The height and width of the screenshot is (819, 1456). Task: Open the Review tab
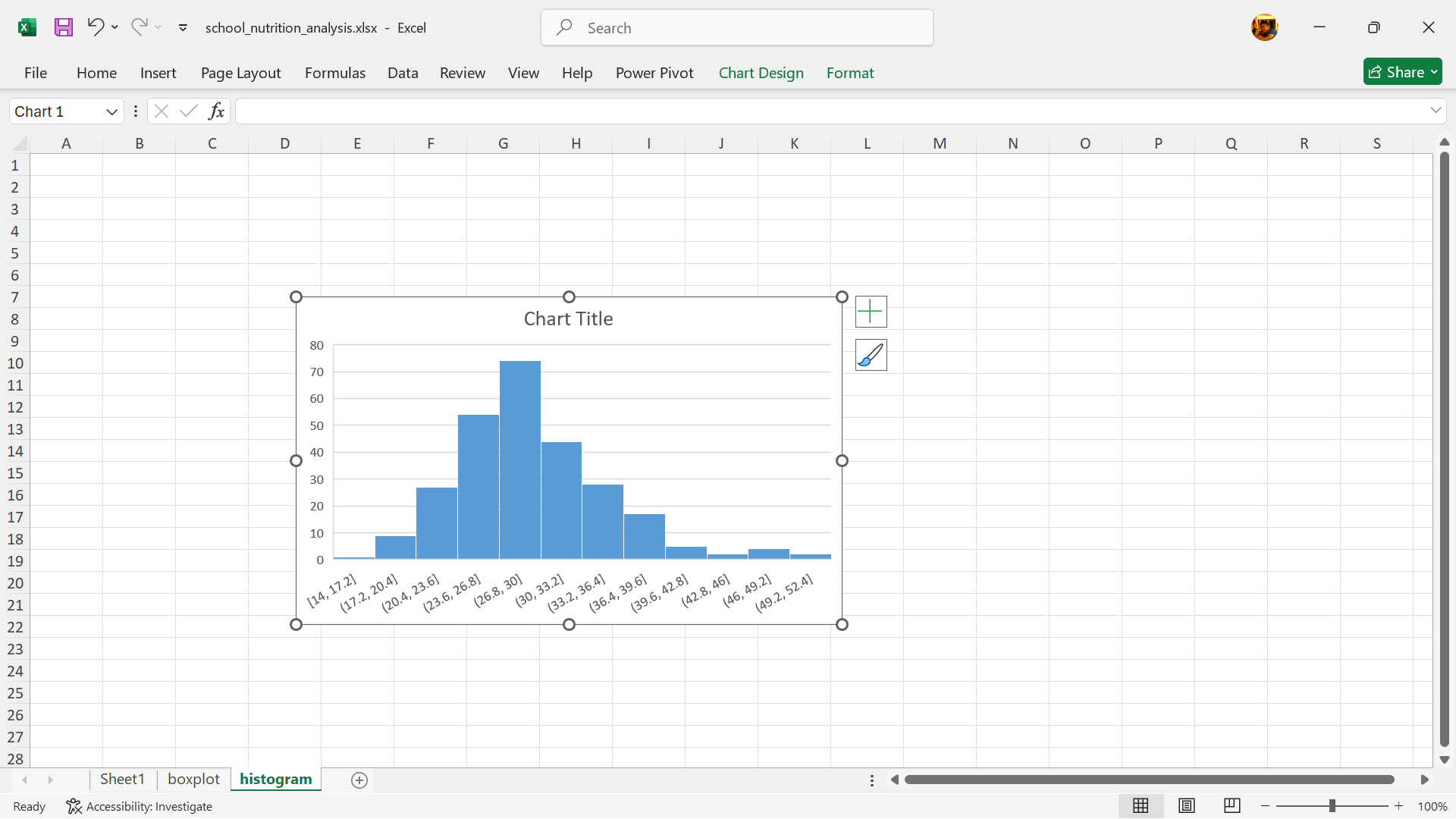[x=462, y=73]
